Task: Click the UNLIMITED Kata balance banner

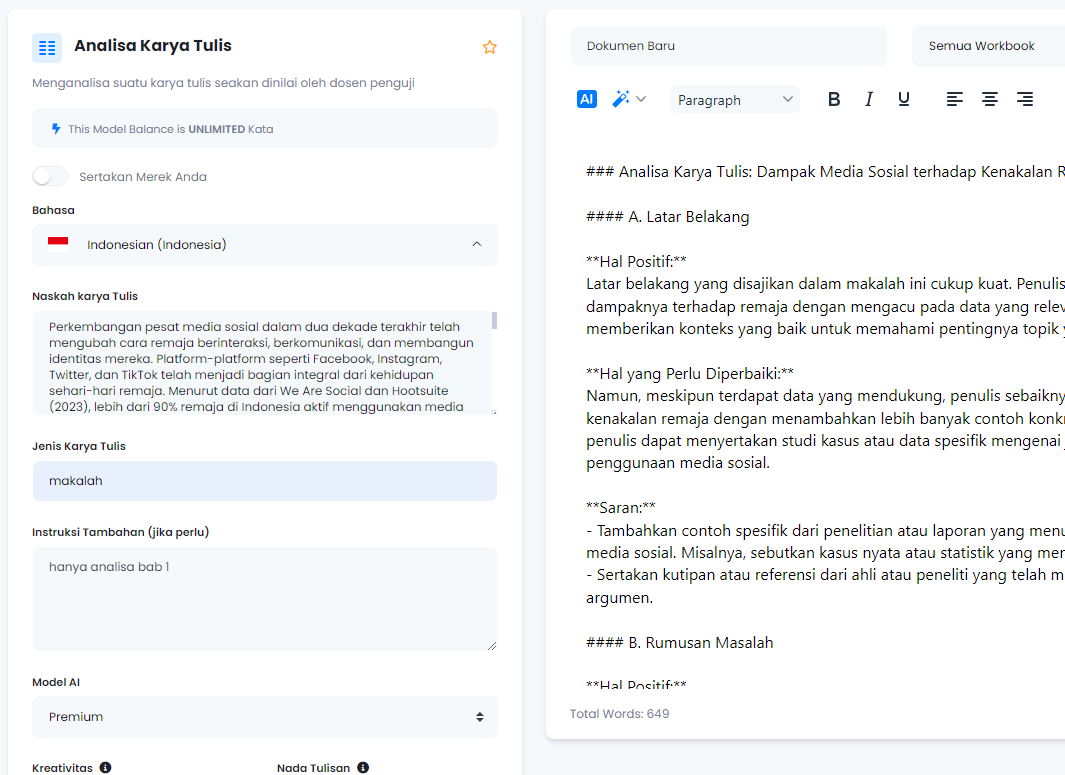Action: (x=264, y=128)
